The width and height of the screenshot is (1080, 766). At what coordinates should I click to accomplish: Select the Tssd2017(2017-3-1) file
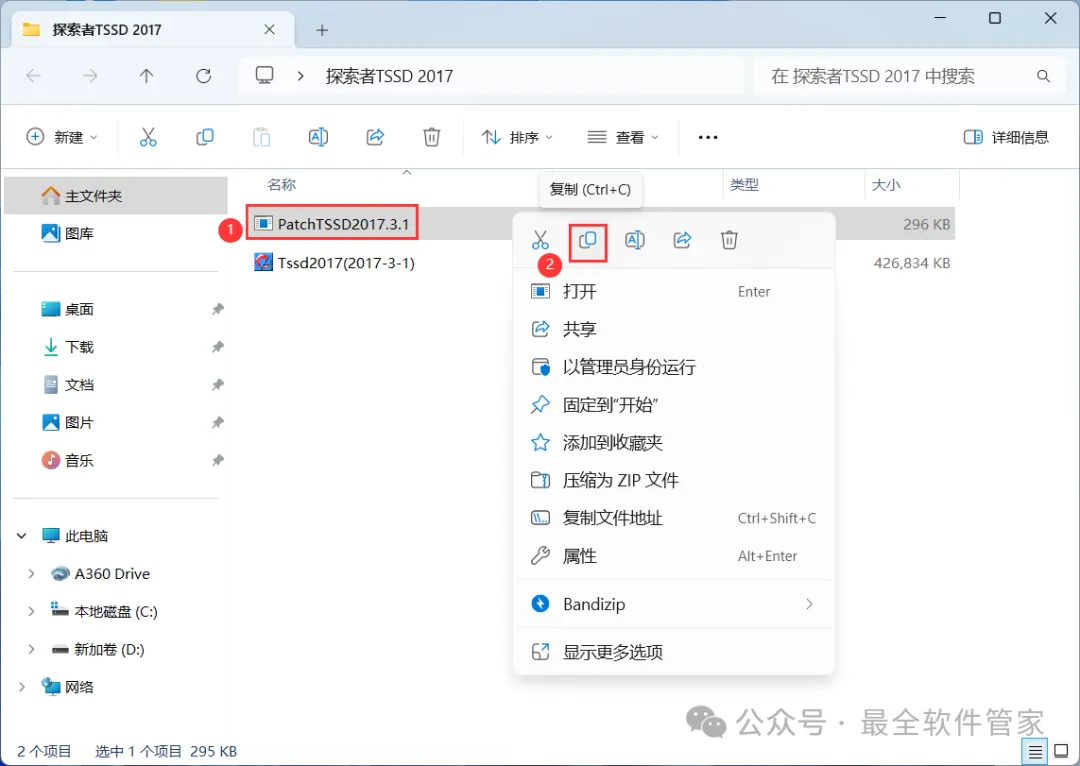coord(334,262)
